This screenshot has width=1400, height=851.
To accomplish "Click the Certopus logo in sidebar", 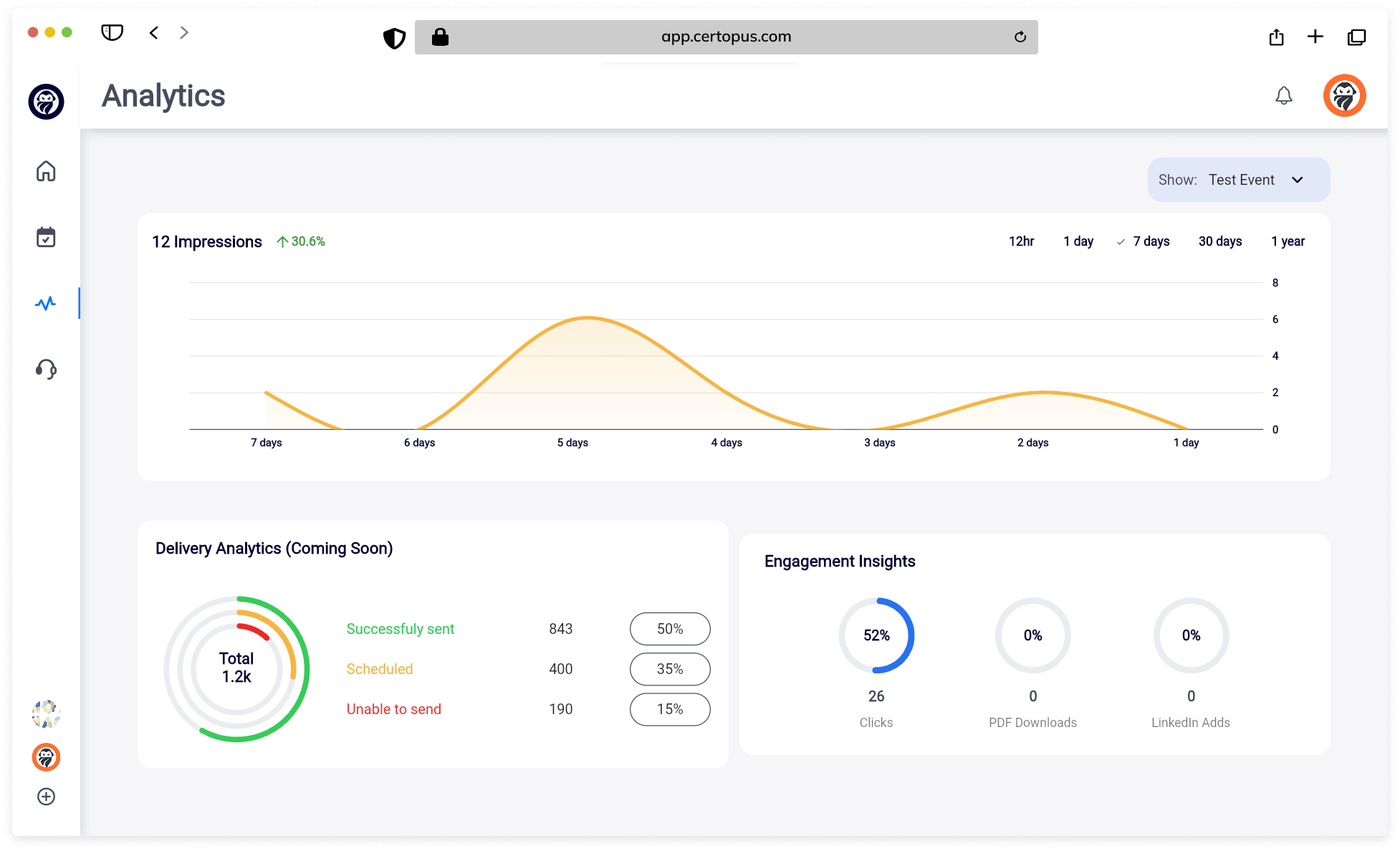I will click(46, 101).
